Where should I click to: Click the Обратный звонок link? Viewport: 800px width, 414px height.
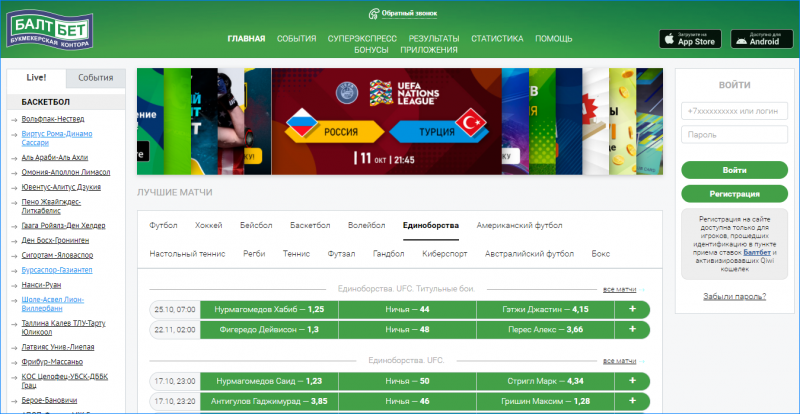pyautogui.click(x=409, y=14)
